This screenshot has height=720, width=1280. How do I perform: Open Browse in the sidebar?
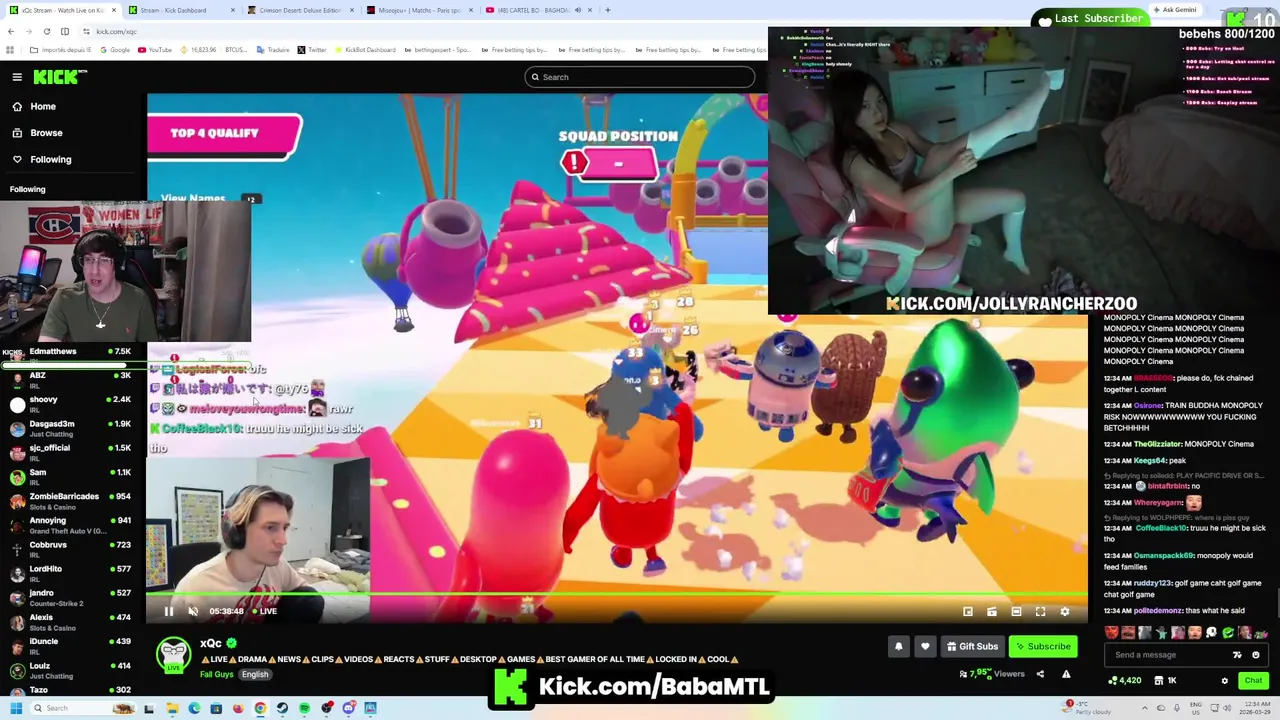tap(46, 132)
